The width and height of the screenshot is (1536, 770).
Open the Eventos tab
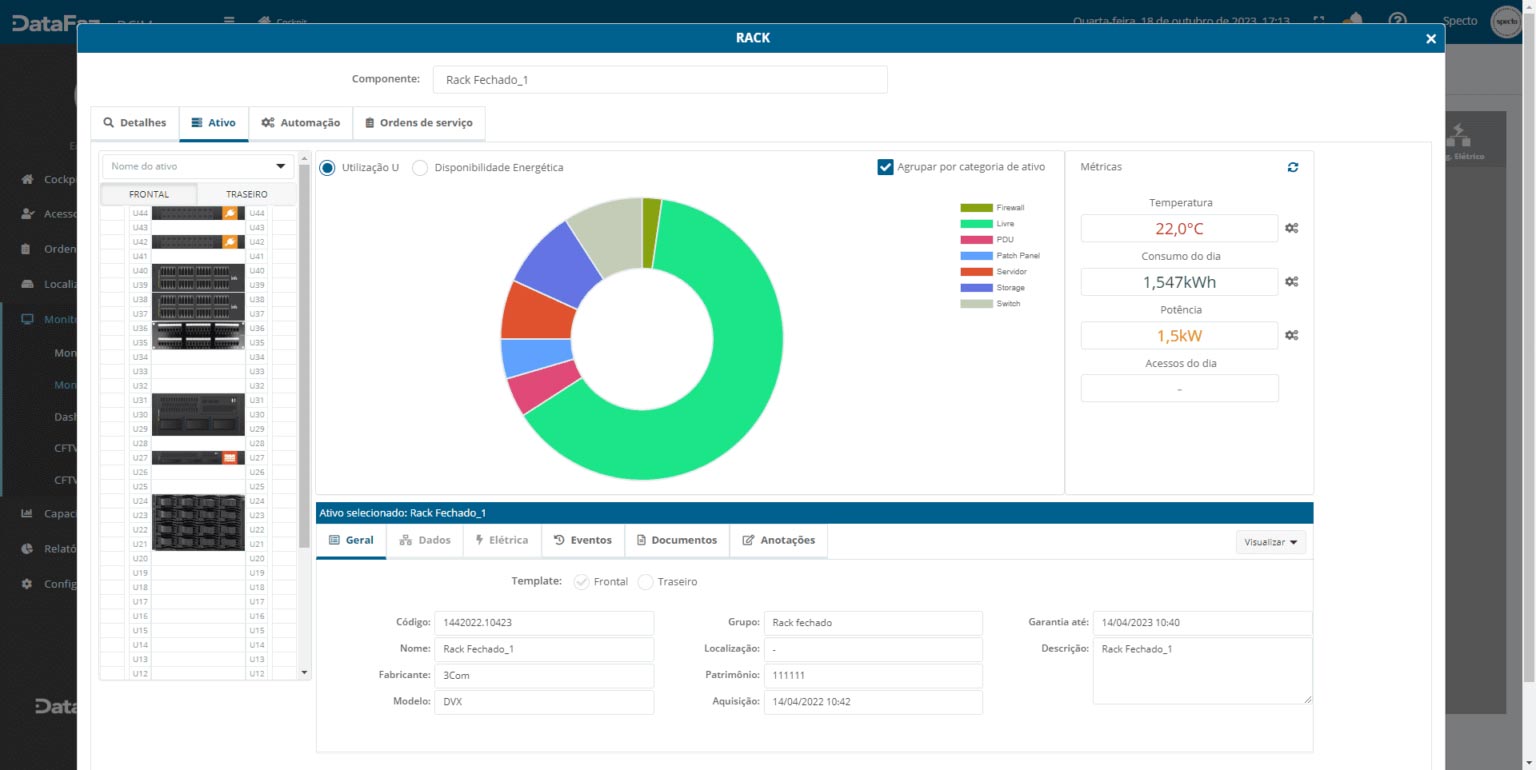pos(582,540)
